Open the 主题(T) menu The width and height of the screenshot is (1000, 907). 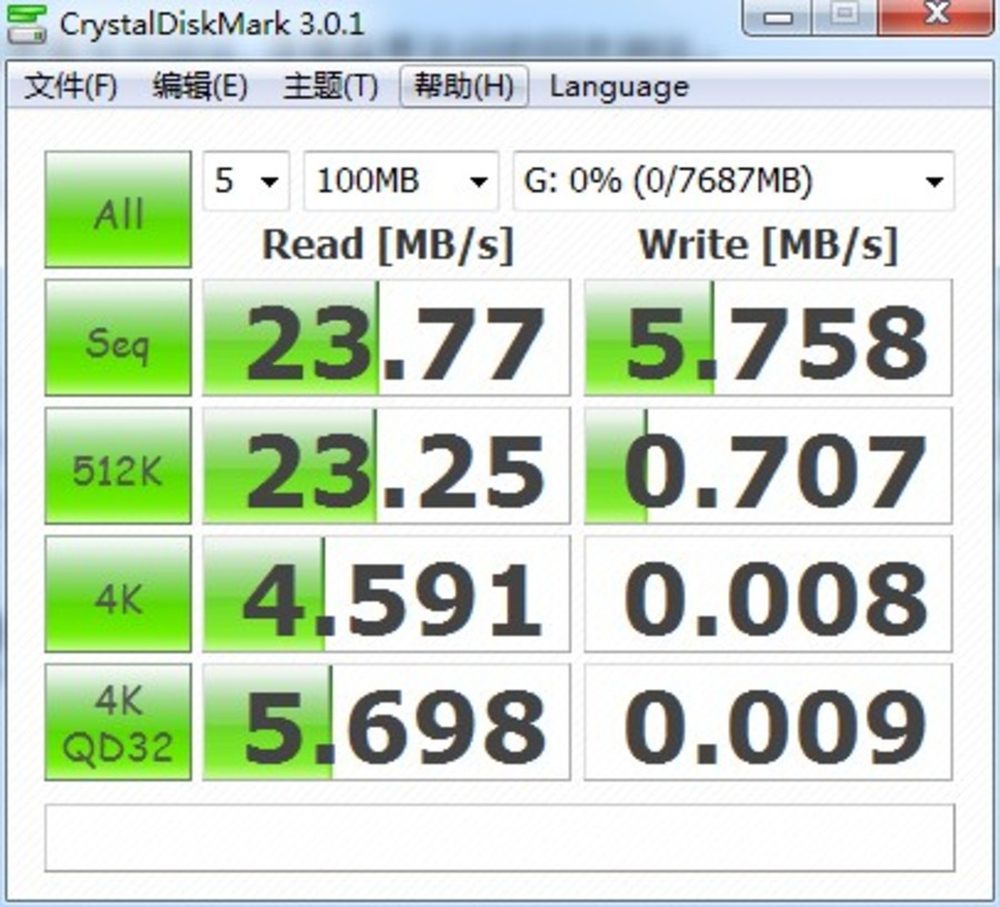pos(330,86)
